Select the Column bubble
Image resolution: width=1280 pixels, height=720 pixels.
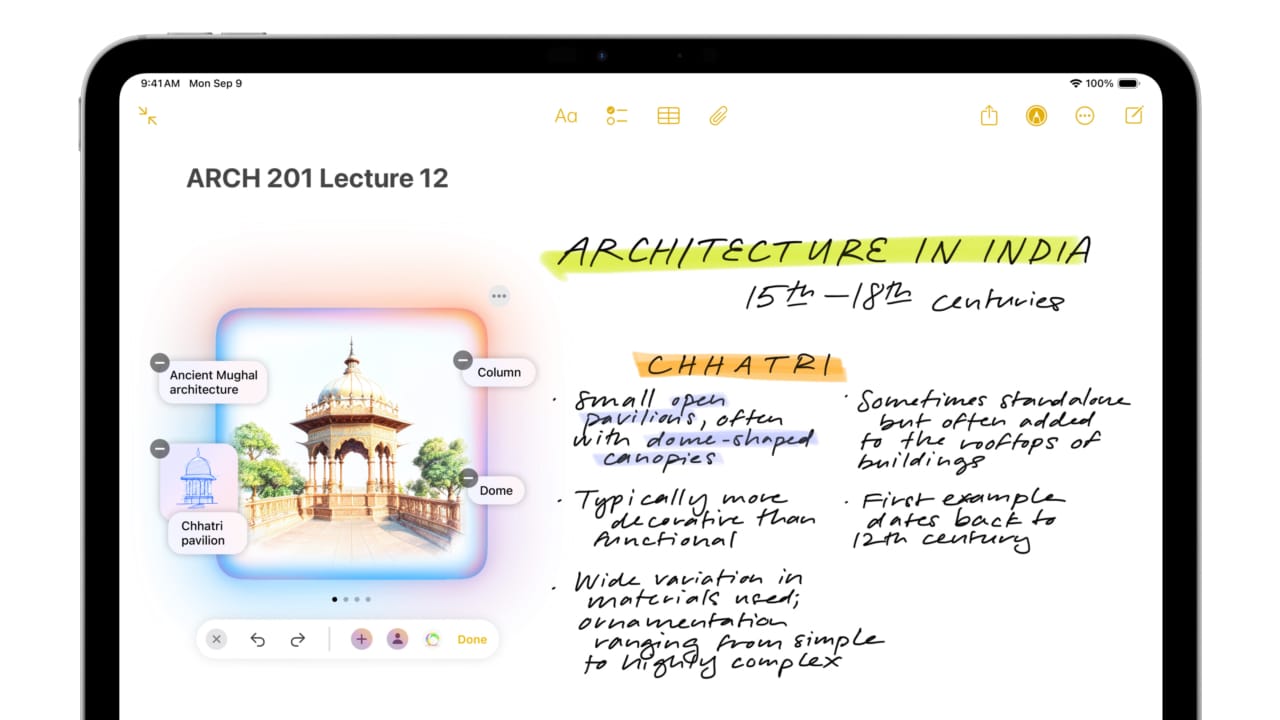pos(499,372)
